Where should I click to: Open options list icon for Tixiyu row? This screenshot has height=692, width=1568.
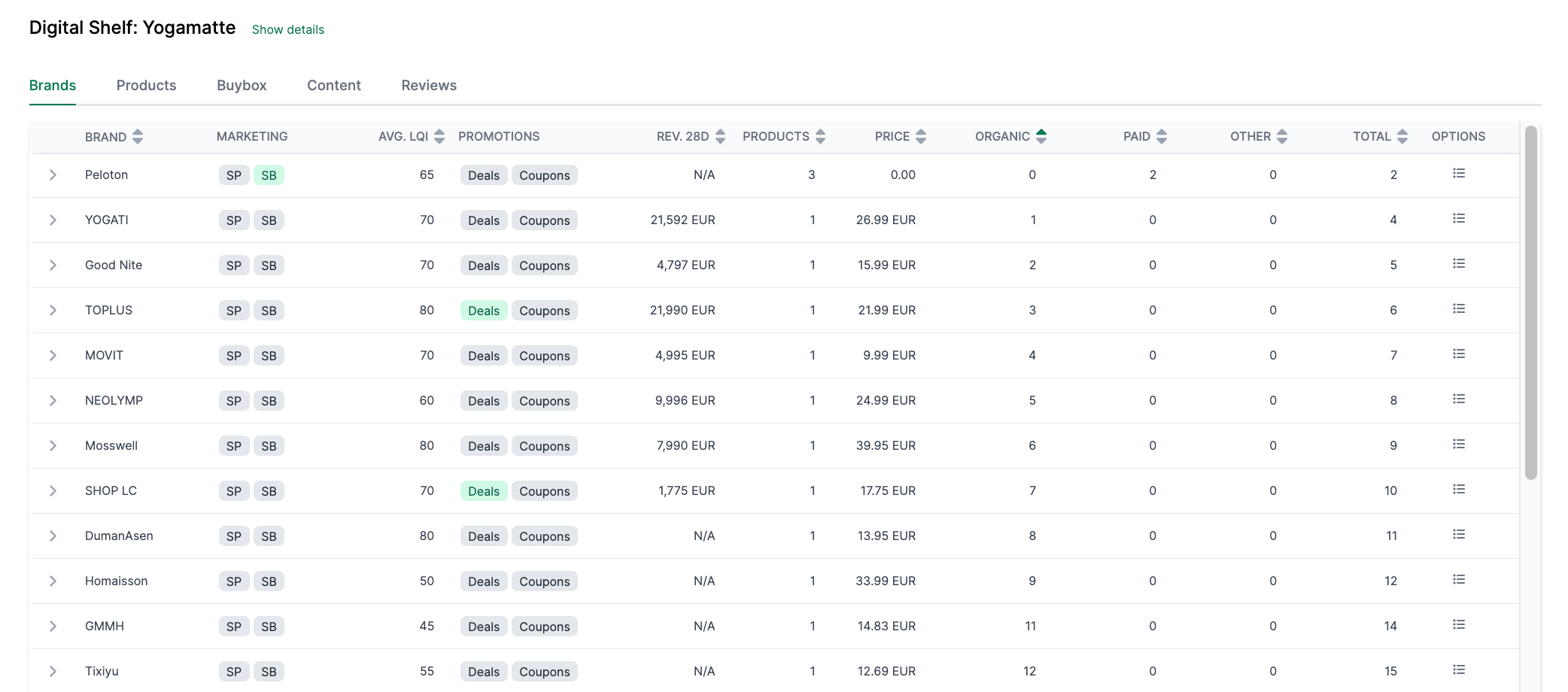(1458, 670)
